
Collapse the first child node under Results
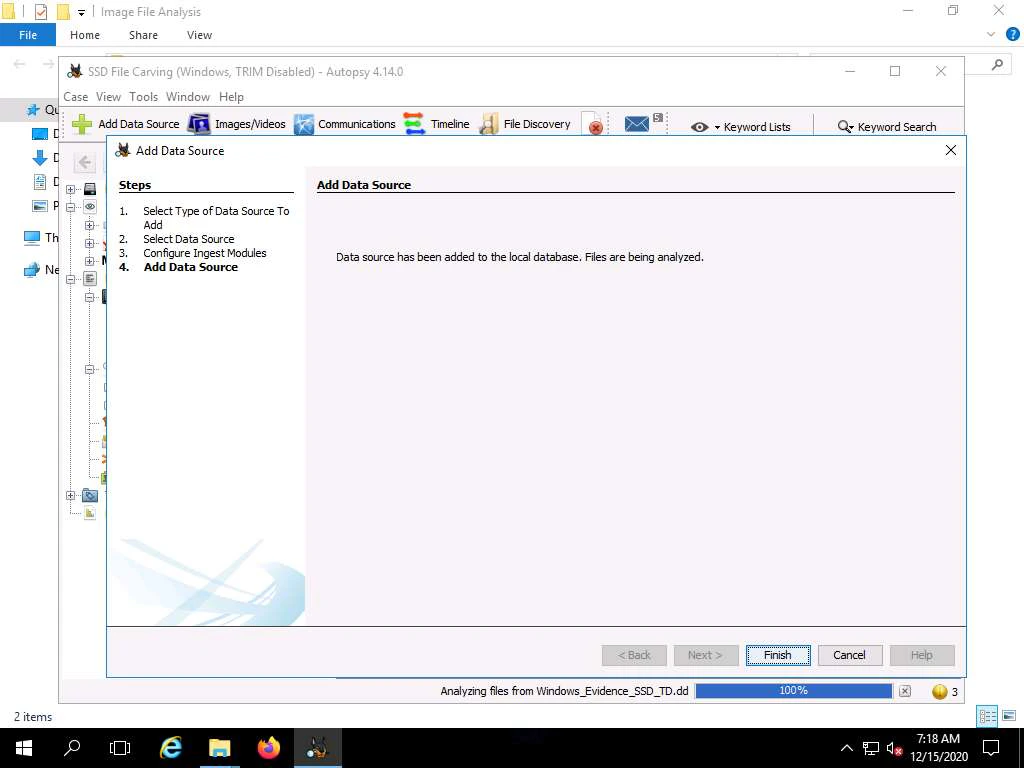pyautogui.click(x=89, y=297)
